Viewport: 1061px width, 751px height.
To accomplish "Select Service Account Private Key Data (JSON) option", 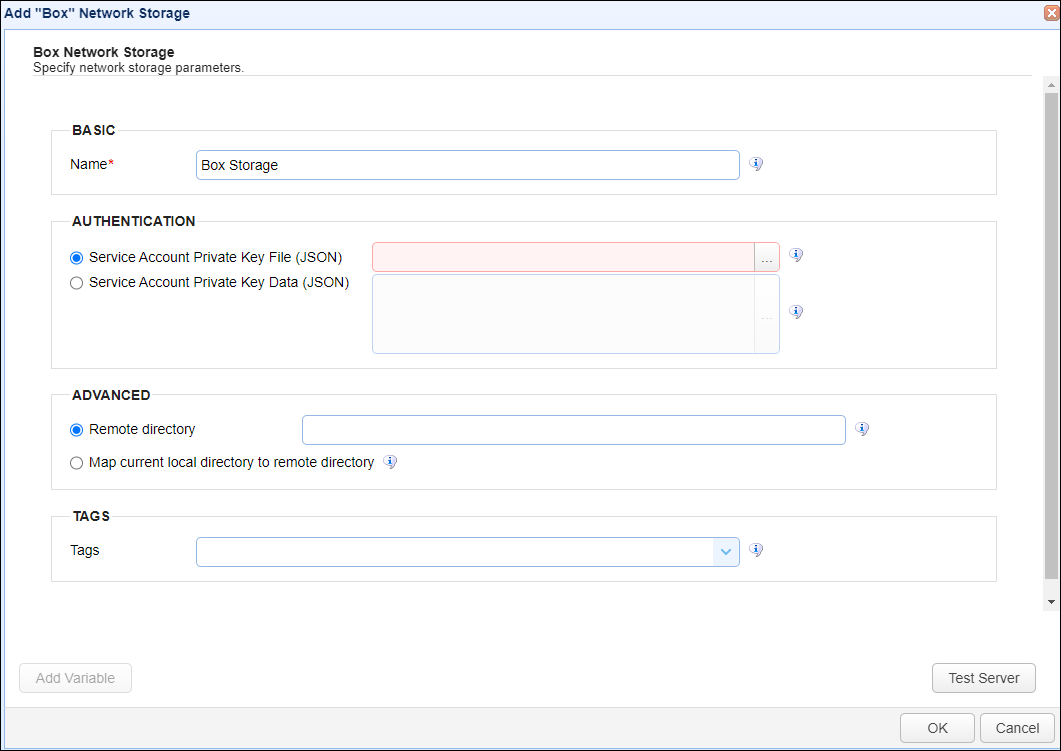I will click(x=76, y=283).
